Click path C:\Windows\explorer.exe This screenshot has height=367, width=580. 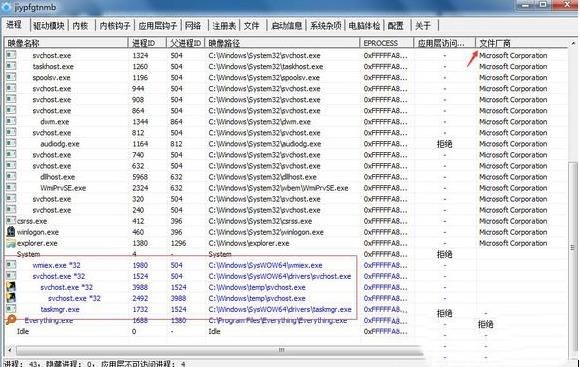pyautogui.click(x=249, y=243)
